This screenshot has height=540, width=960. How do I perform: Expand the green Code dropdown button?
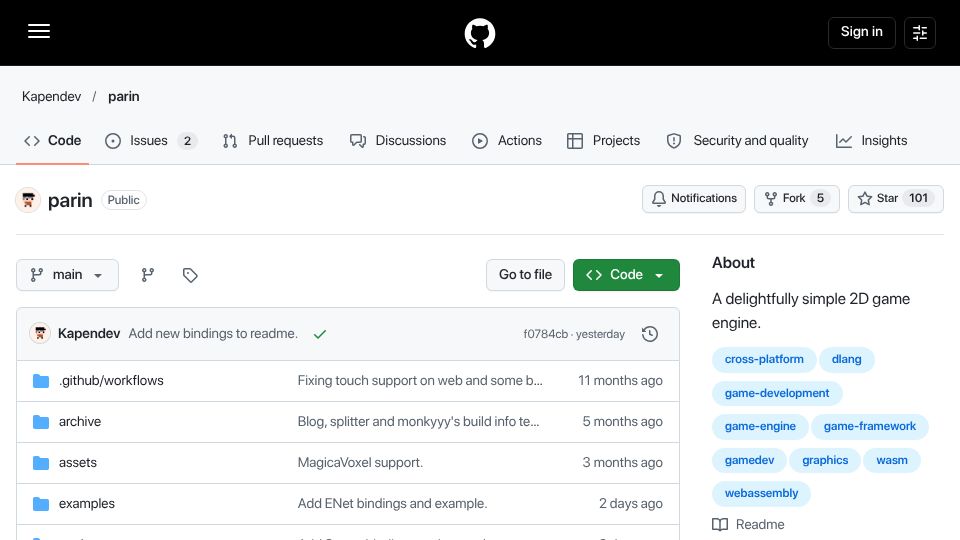point(626,275)
